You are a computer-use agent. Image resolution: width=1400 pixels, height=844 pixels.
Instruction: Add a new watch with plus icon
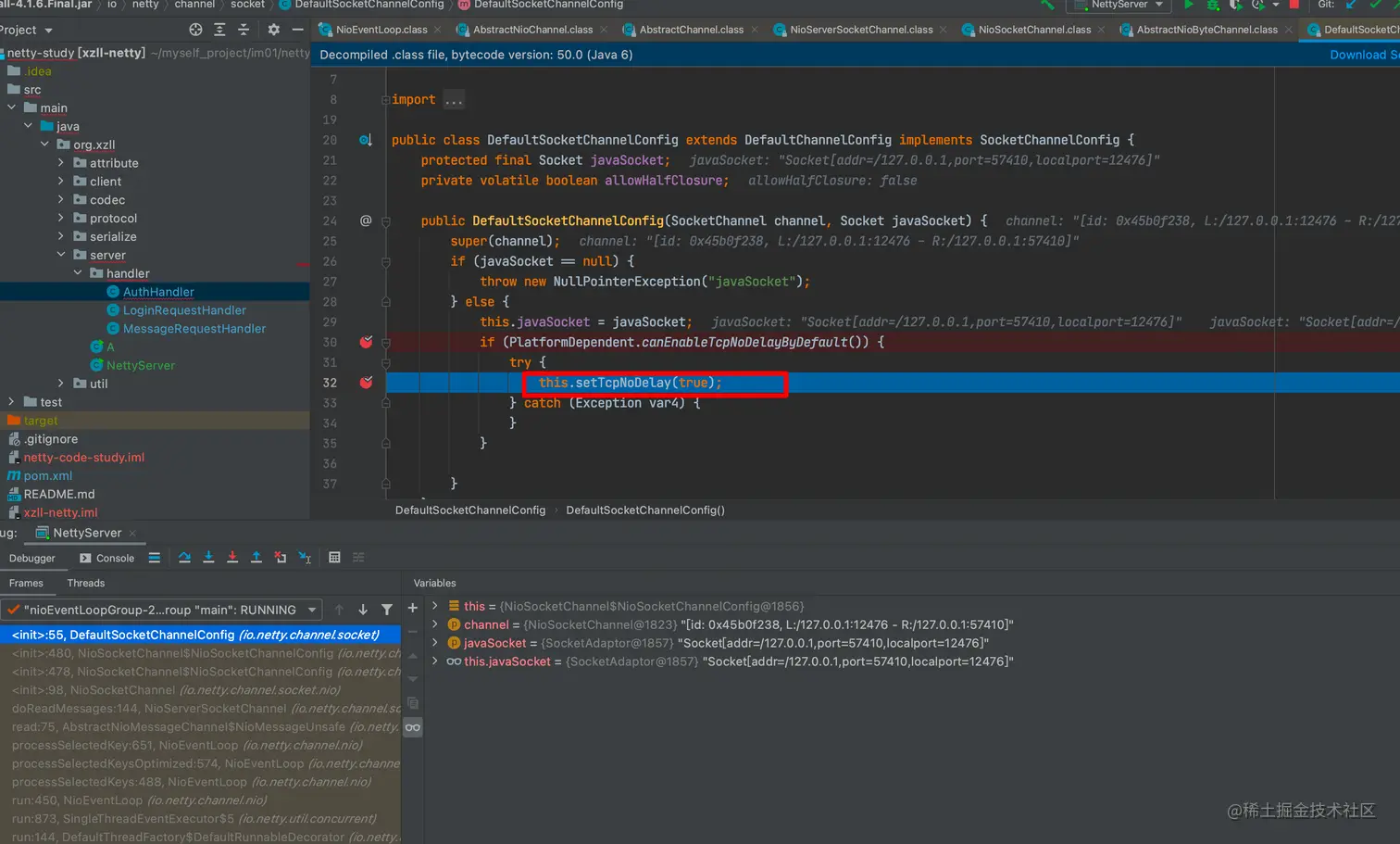[413, 609]
